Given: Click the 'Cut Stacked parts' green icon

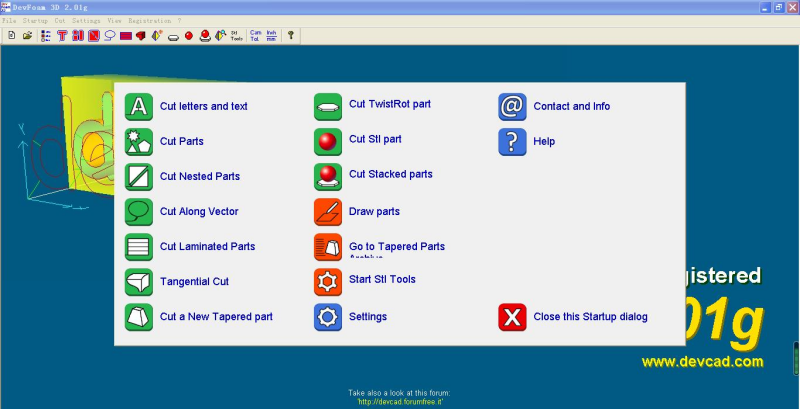Looking at the screenshot, I should 328,177.
